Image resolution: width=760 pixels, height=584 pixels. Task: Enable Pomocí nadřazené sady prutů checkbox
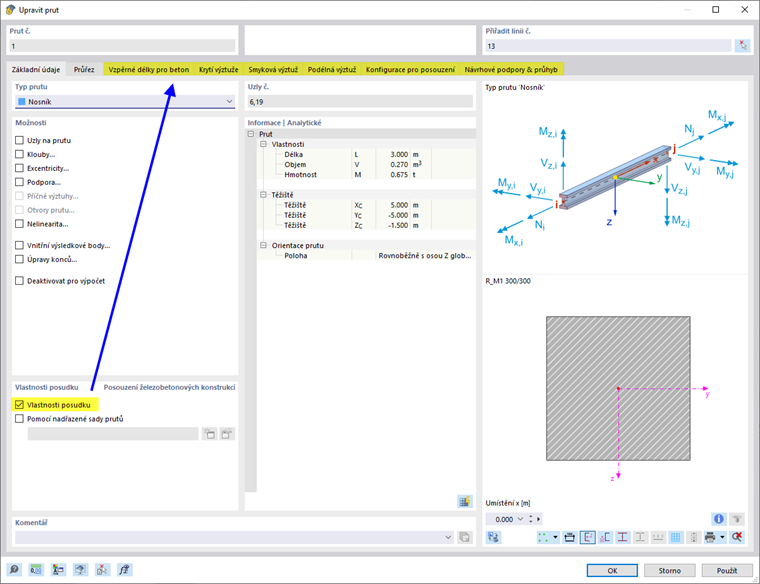point(19,419)
